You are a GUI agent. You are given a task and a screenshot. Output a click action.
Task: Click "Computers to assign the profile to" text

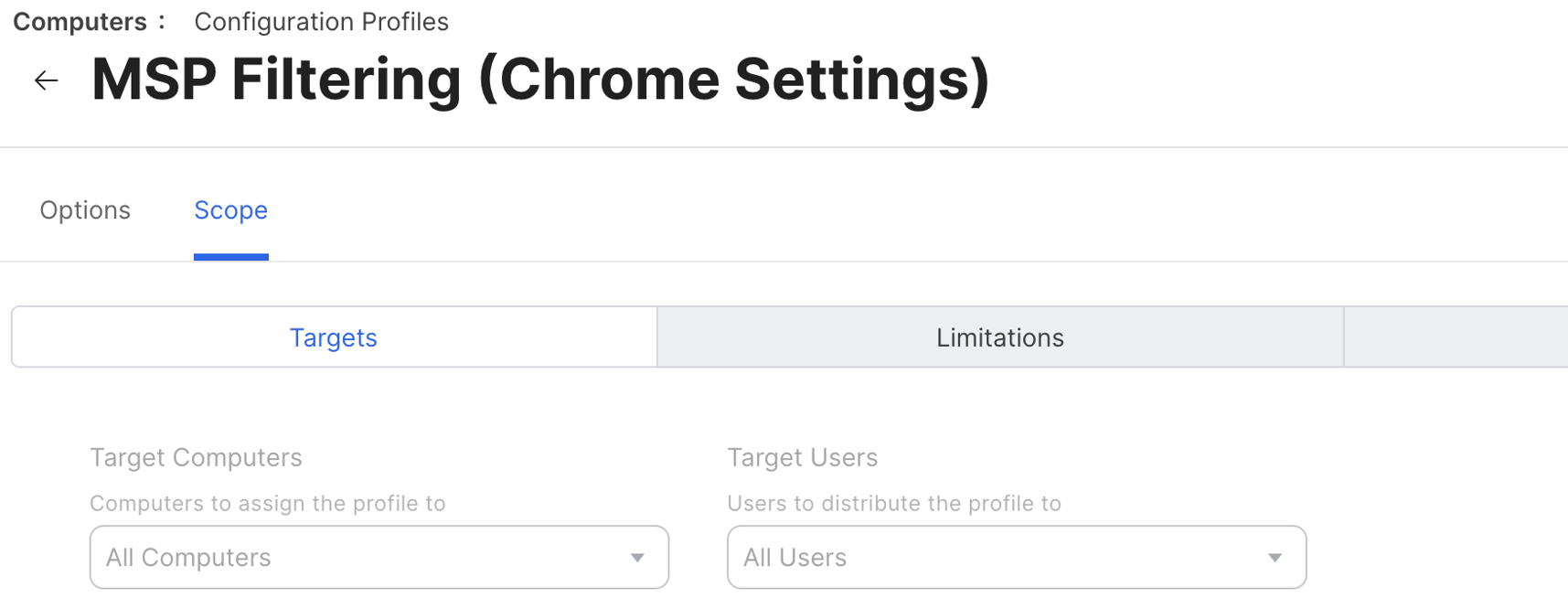click(x=267, y=504)
